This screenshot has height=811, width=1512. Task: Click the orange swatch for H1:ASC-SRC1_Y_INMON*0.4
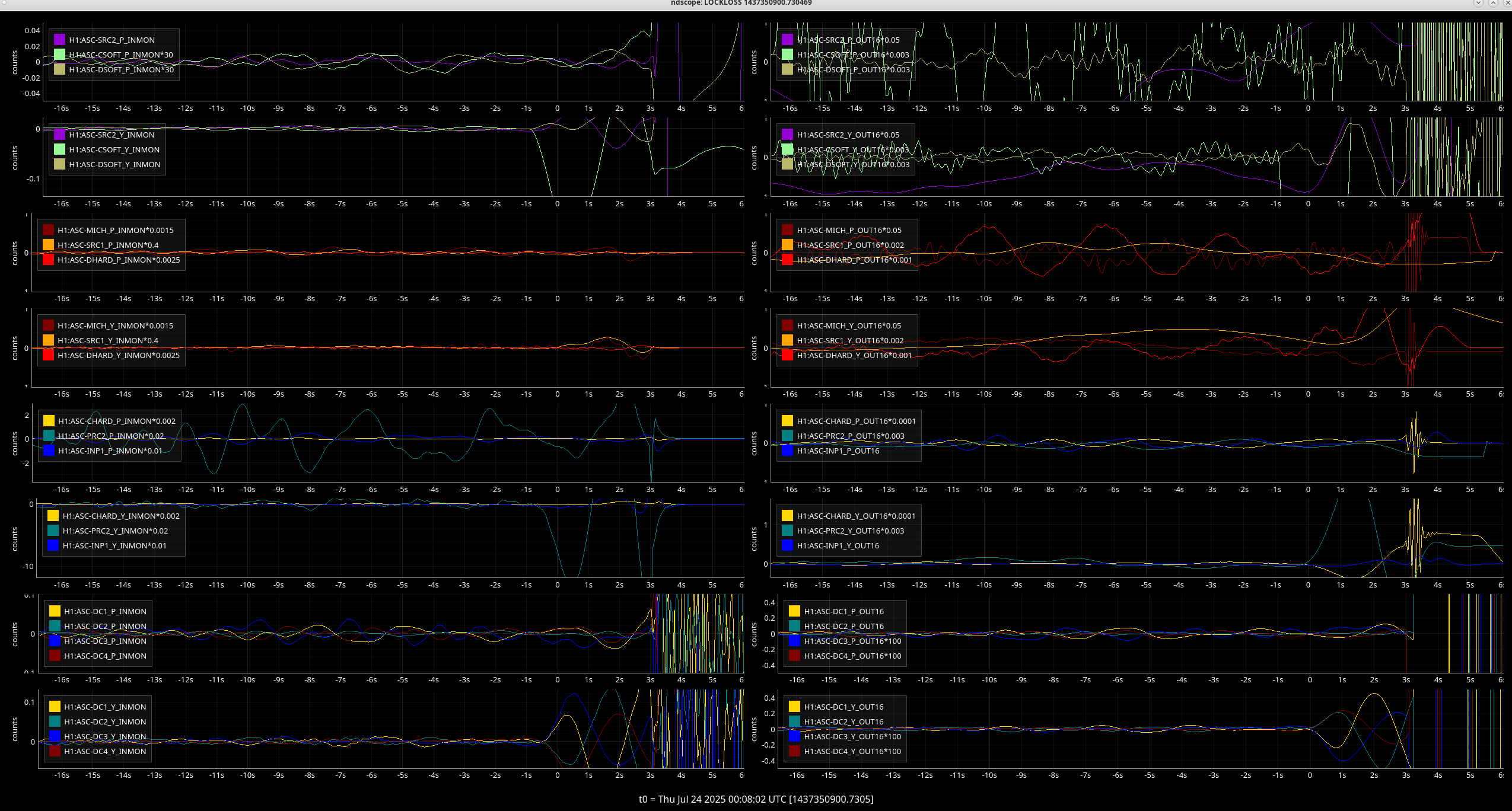click(x=48, y=340)
